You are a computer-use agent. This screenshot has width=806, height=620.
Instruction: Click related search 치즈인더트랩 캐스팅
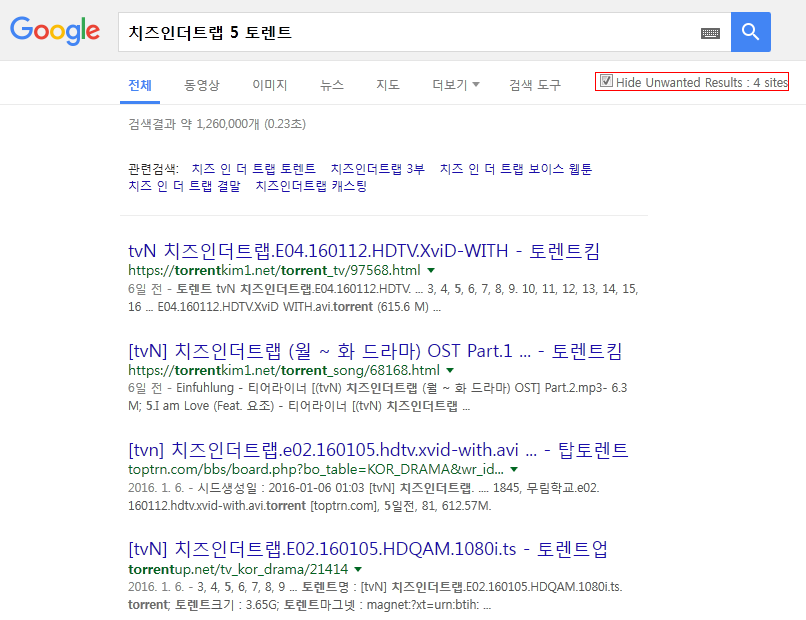click(x=311, y=186)
